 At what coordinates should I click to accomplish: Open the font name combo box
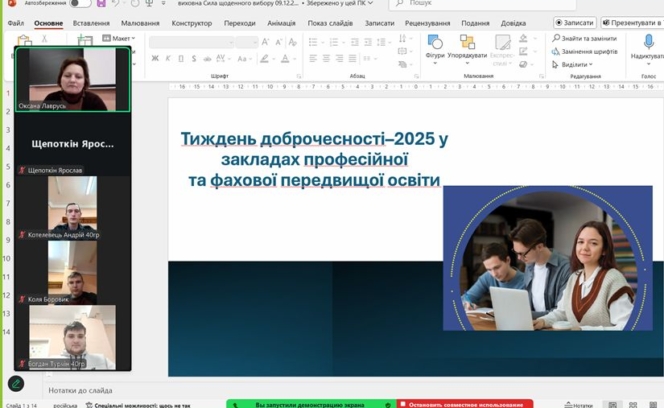coord(190,42)
